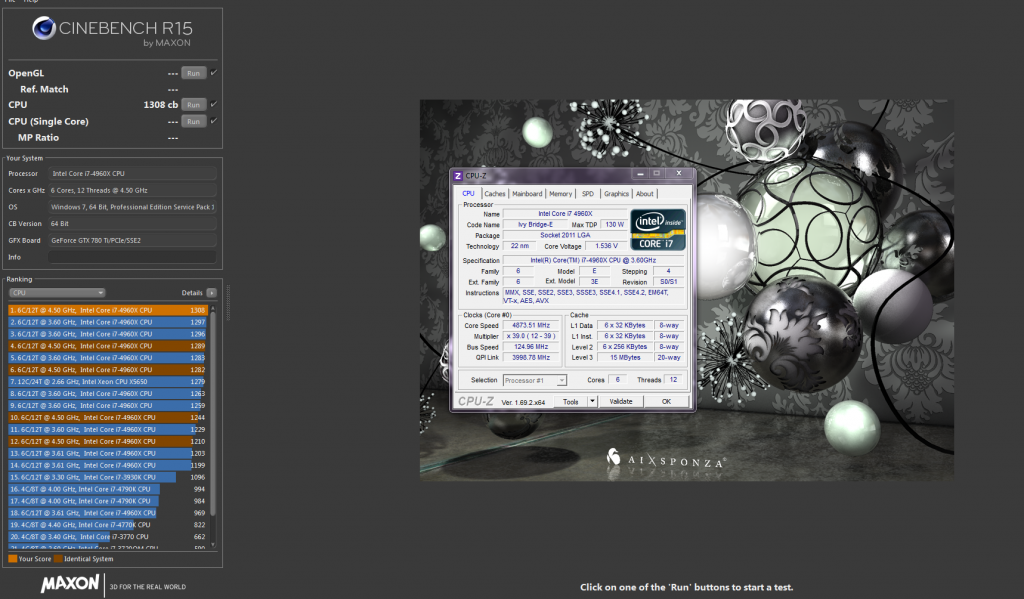Click the ranking list scrollbar

tap(212, 415)
